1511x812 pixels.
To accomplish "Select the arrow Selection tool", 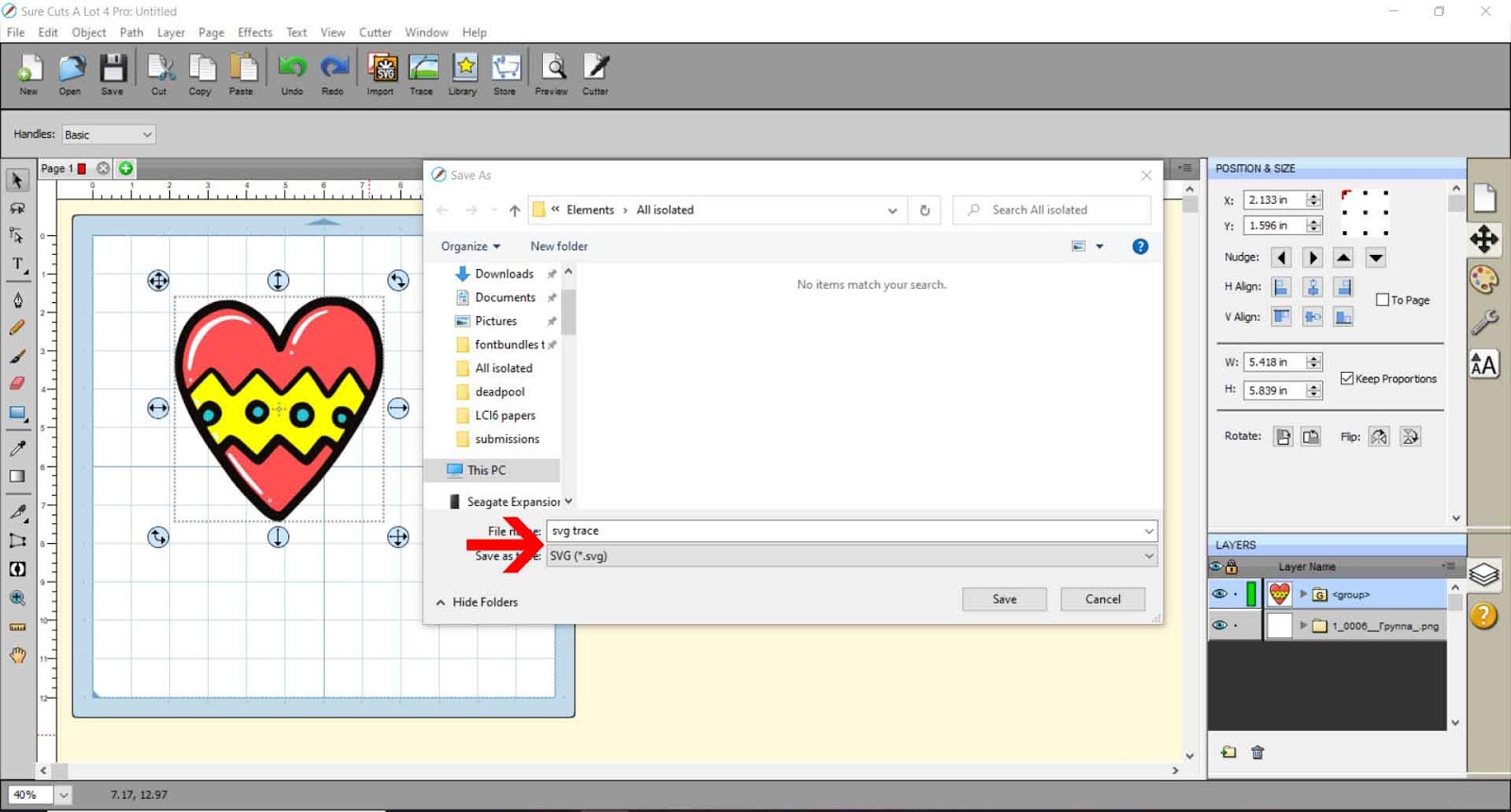I will (17, 179).
